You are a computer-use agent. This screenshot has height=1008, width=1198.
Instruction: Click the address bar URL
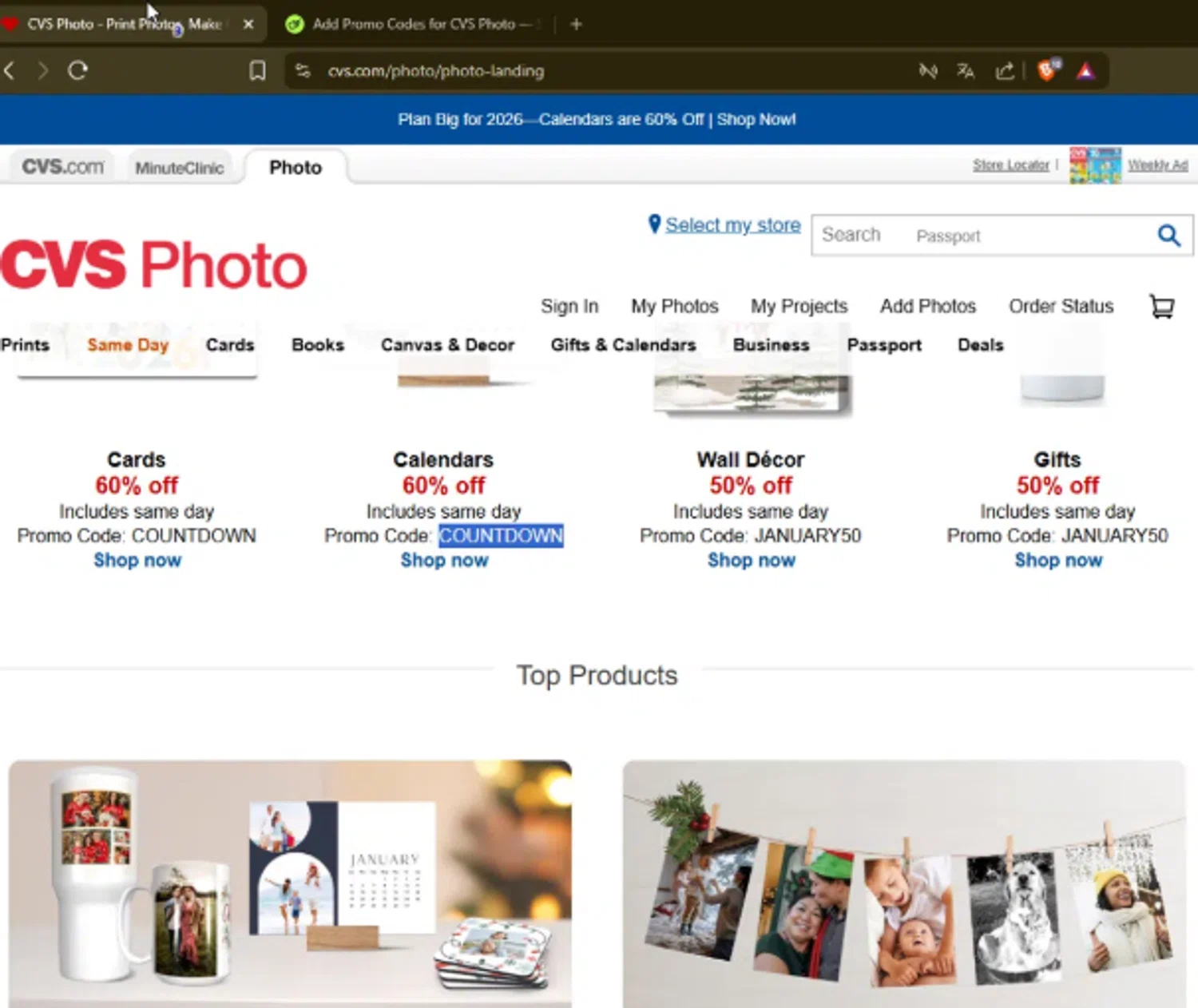click(435, 71)
